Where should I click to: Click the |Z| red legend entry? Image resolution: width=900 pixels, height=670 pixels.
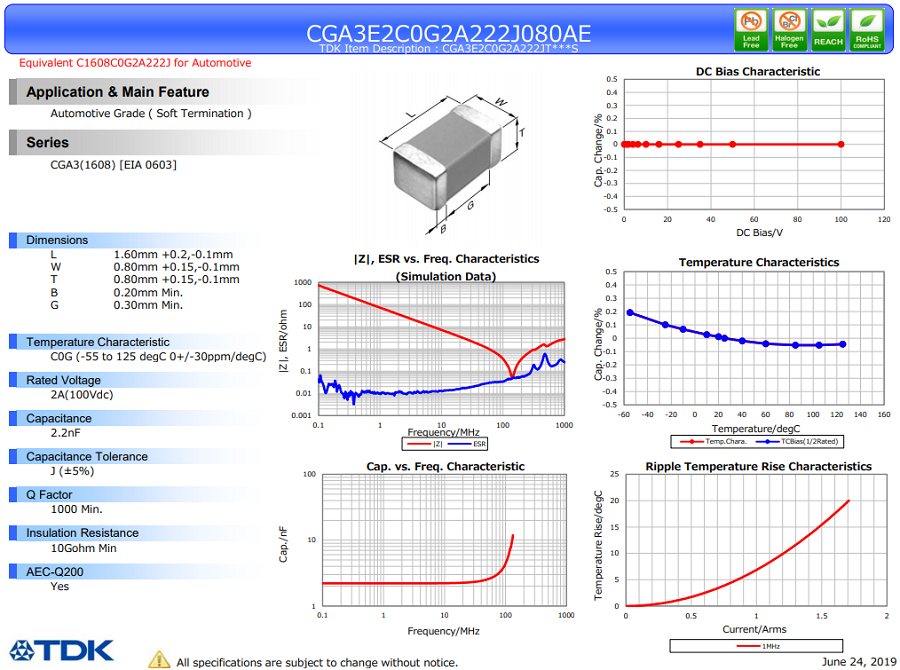[427, 443]
